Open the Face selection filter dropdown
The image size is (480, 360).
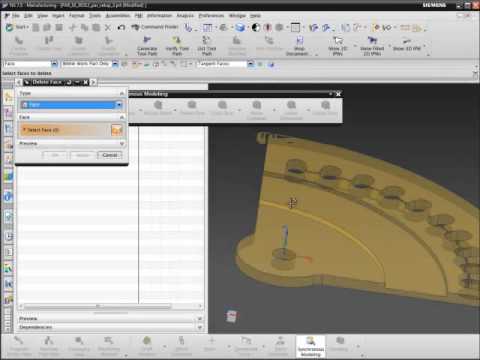[x=55, y=64]
